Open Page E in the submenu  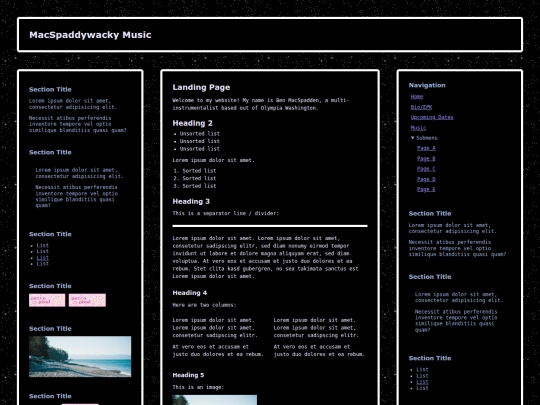pyautogui.click(x=426, y=189)
